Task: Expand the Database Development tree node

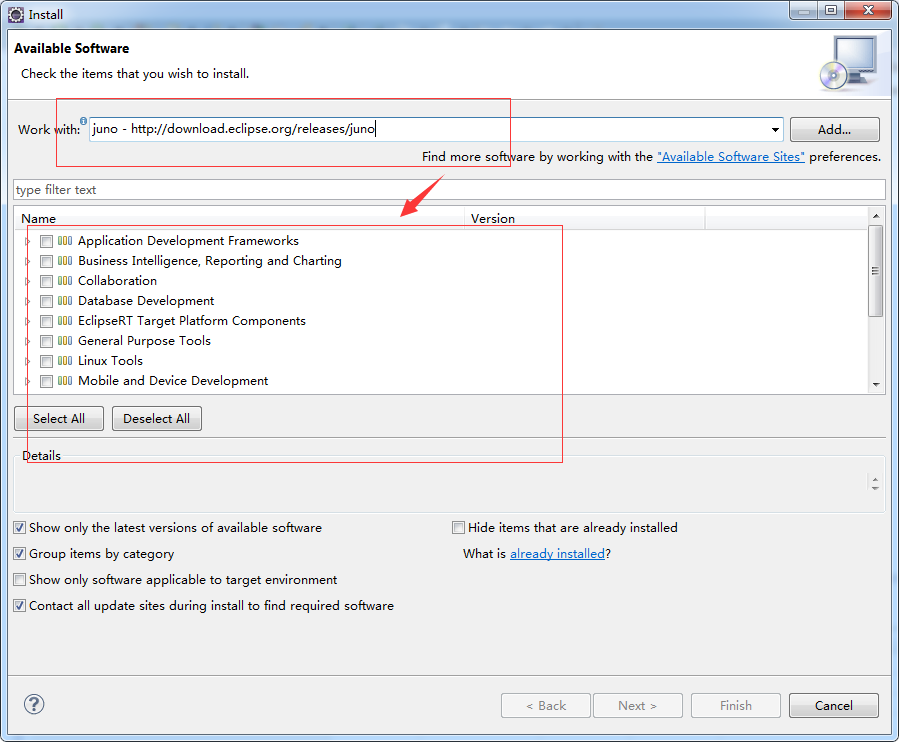Action: pyautogui.click(x=27, y=302)
